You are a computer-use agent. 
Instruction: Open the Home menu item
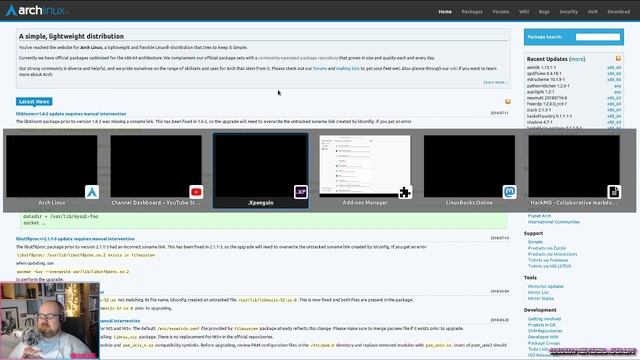click(445, 12)
